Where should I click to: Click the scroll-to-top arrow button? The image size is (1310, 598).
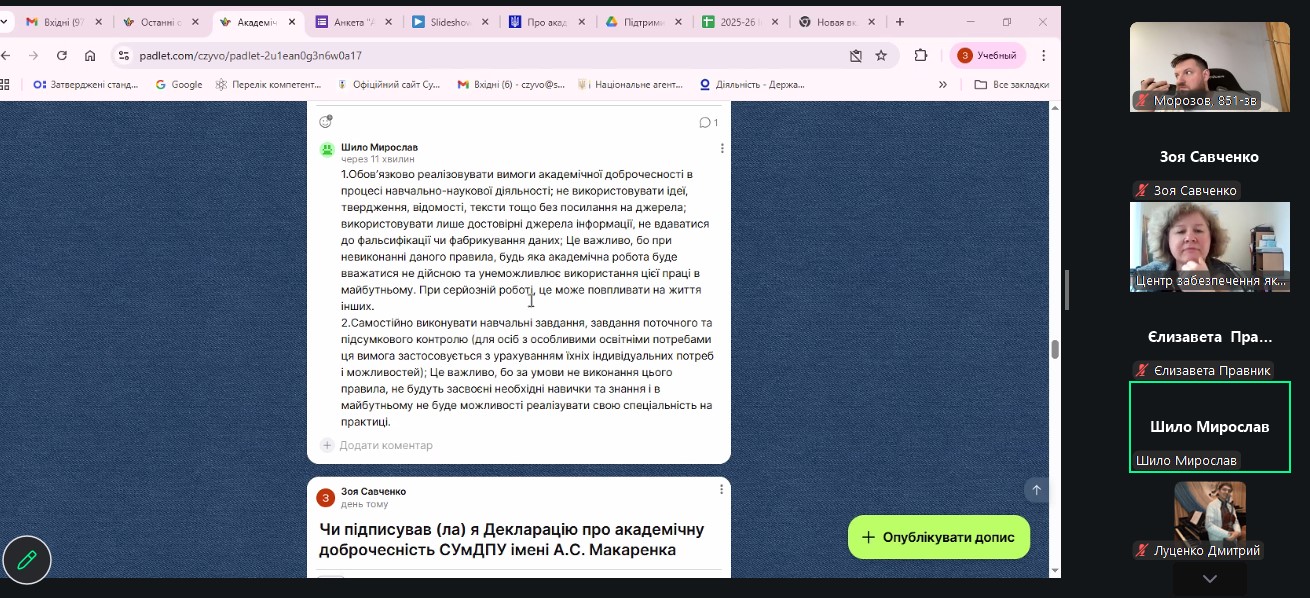click(1036, 490)
